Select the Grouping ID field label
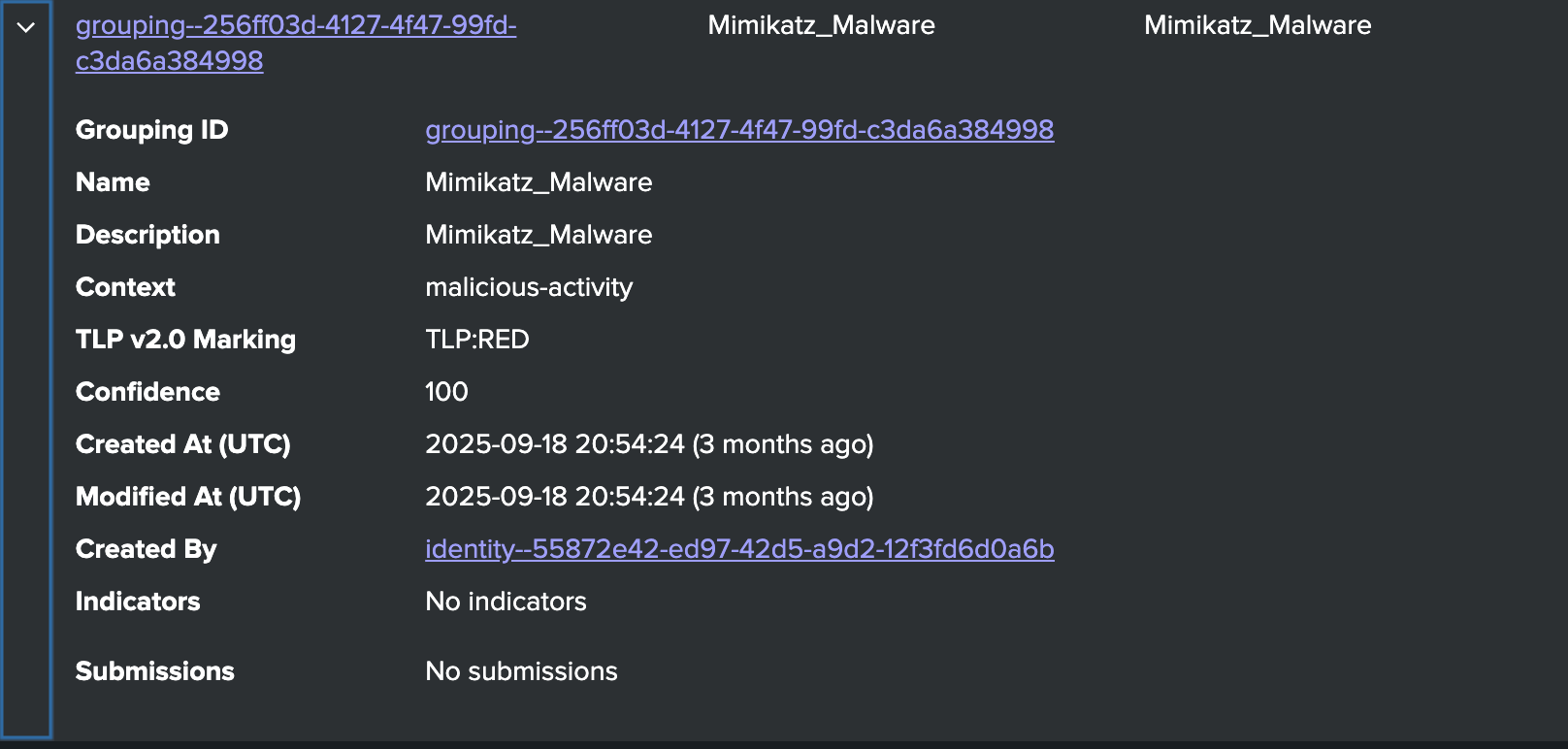Viewport: 1568px width, 749px height. tap(151, 129)
